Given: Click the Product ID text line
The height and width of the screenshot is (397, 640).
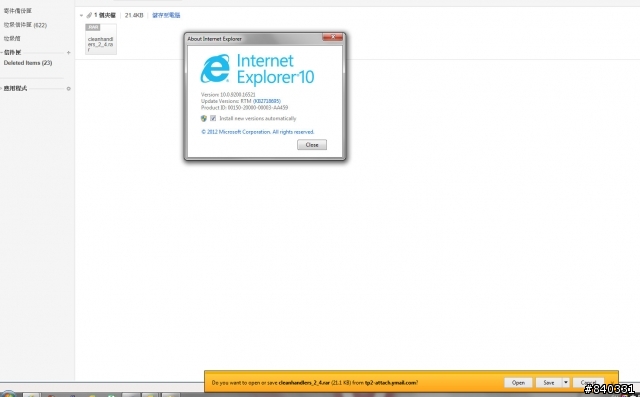Looking at the screenshot, I should click(x=244, y=108).
